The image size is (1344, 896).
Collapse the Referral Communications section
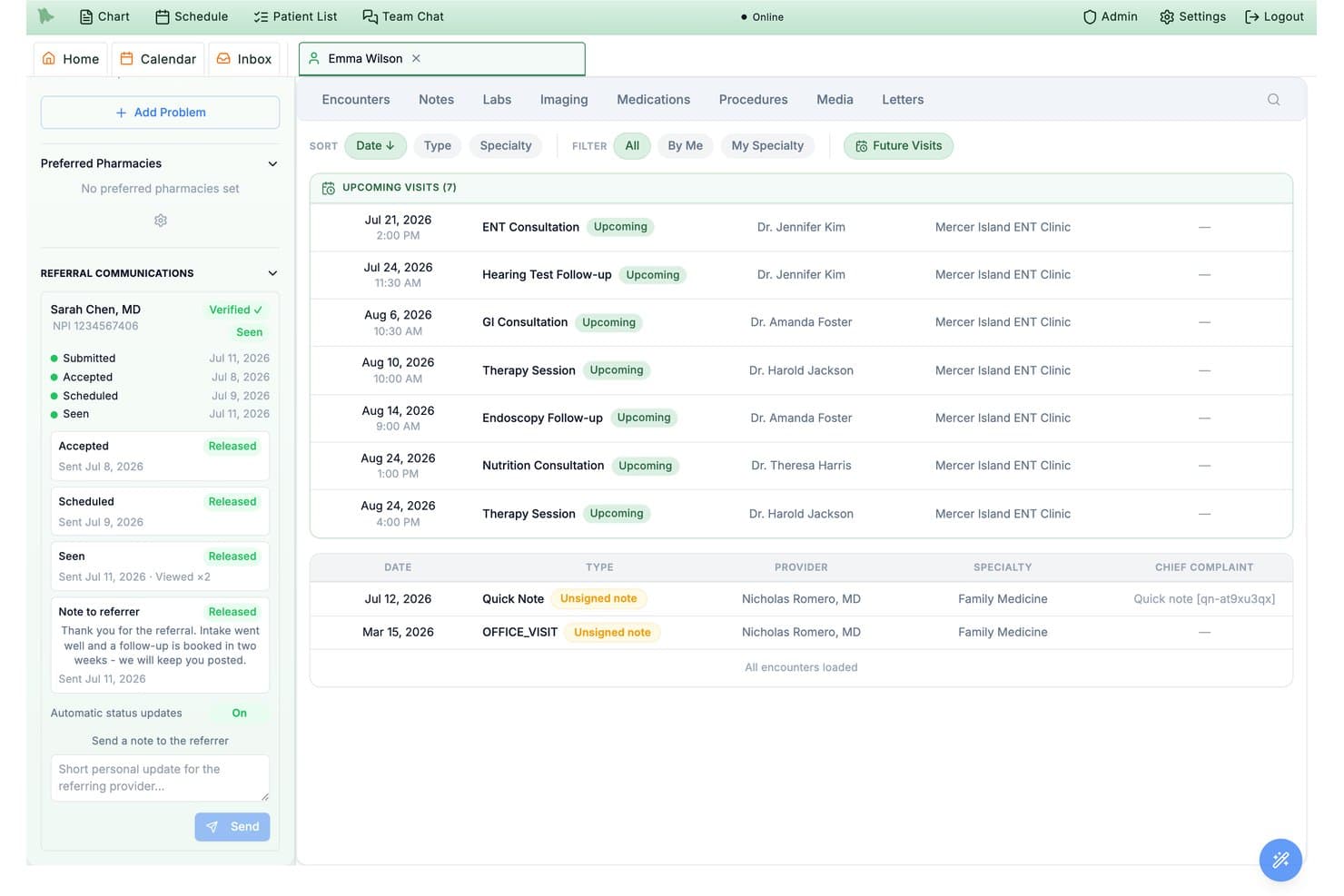coord(272,273)
